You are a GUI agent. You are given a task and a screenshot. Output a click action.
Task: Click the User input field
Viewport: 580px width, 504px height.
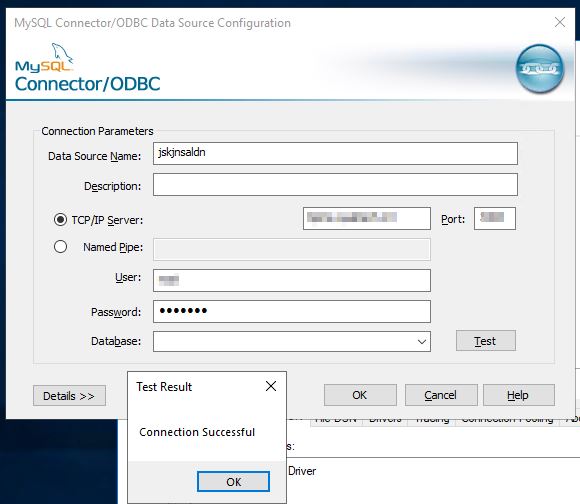pyautogui.click(x=292, y=280)
